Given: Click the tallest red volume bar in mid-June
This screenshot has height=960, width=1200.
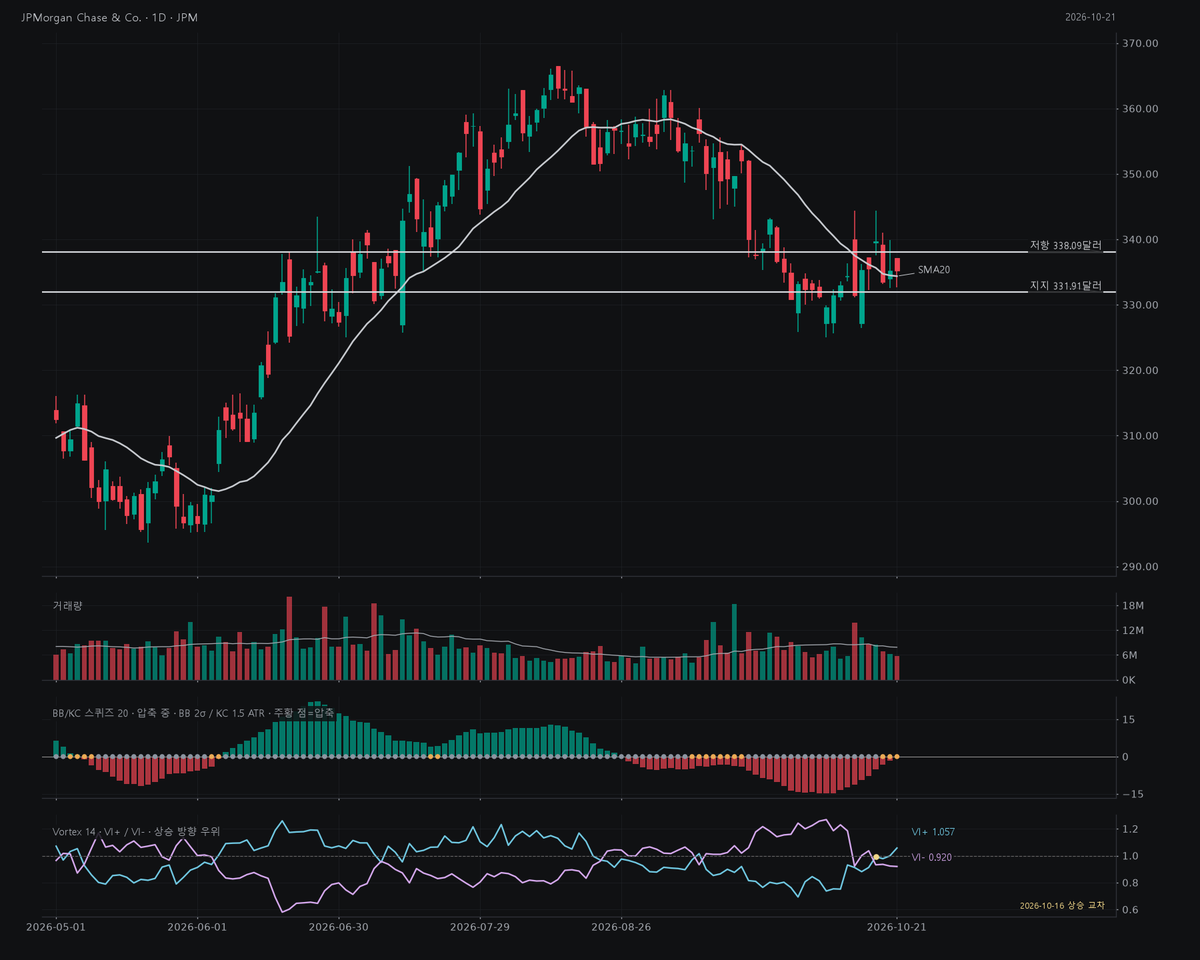Looking at the screenshot, I should coord(289,639).
